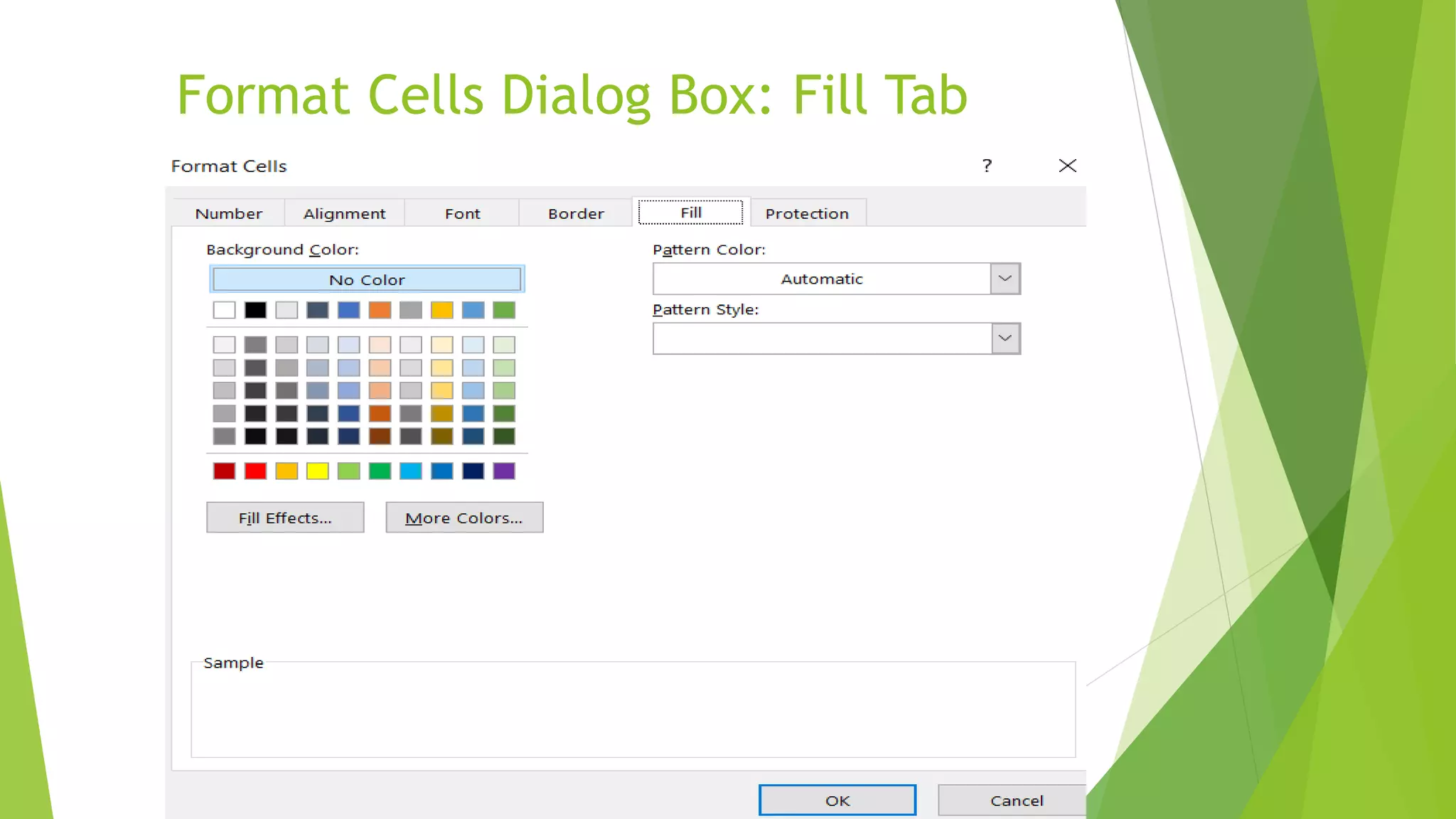Pick lightest green tint in green column
The image size is (1456, 819).
(504, 345)
